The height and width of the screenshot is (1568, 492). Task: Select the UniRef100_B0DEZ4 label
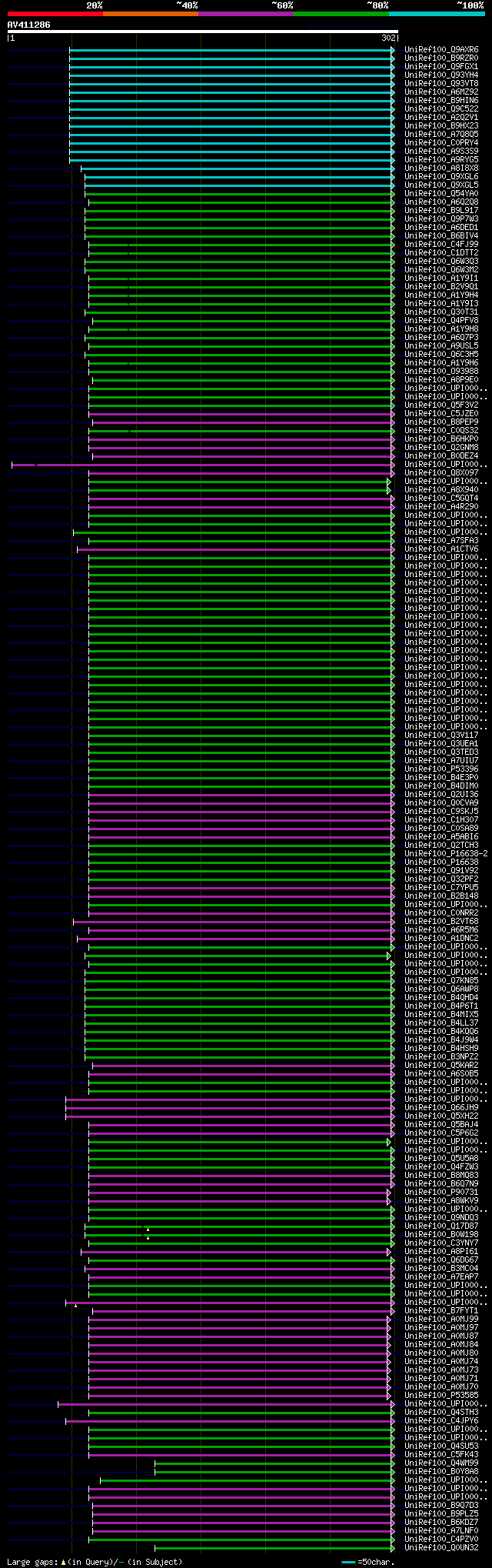click(441, 455)
